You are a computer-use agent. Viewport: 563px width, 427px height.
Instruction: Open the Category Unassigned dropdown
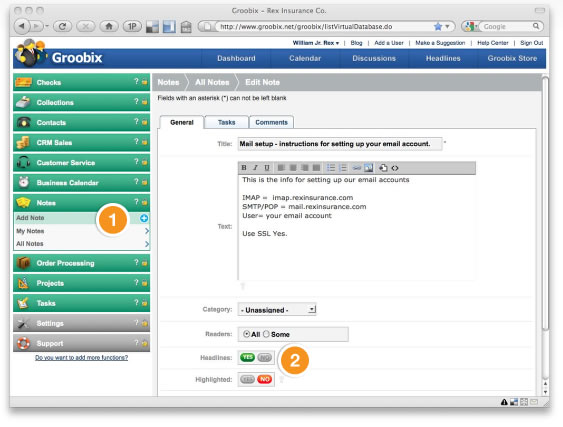pyautogui.click(x=277, y=309)
